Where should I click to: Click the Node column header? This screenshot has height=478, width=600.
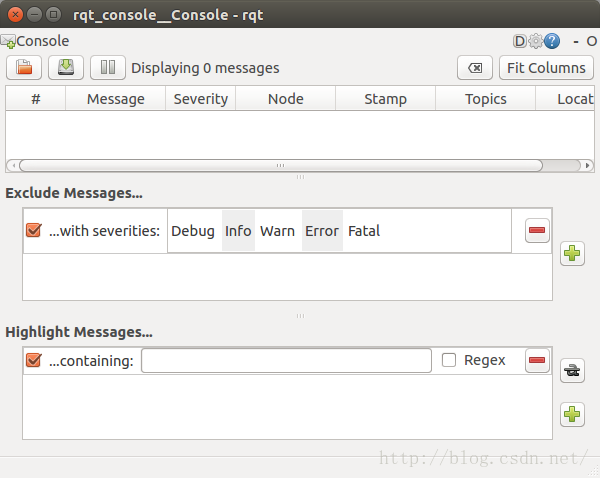285,99
